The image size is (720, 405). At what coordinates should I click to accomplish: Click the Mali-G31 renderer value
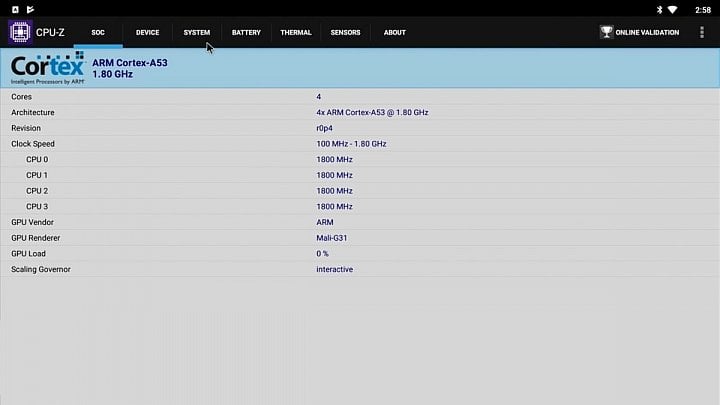[x=332, y=238]
